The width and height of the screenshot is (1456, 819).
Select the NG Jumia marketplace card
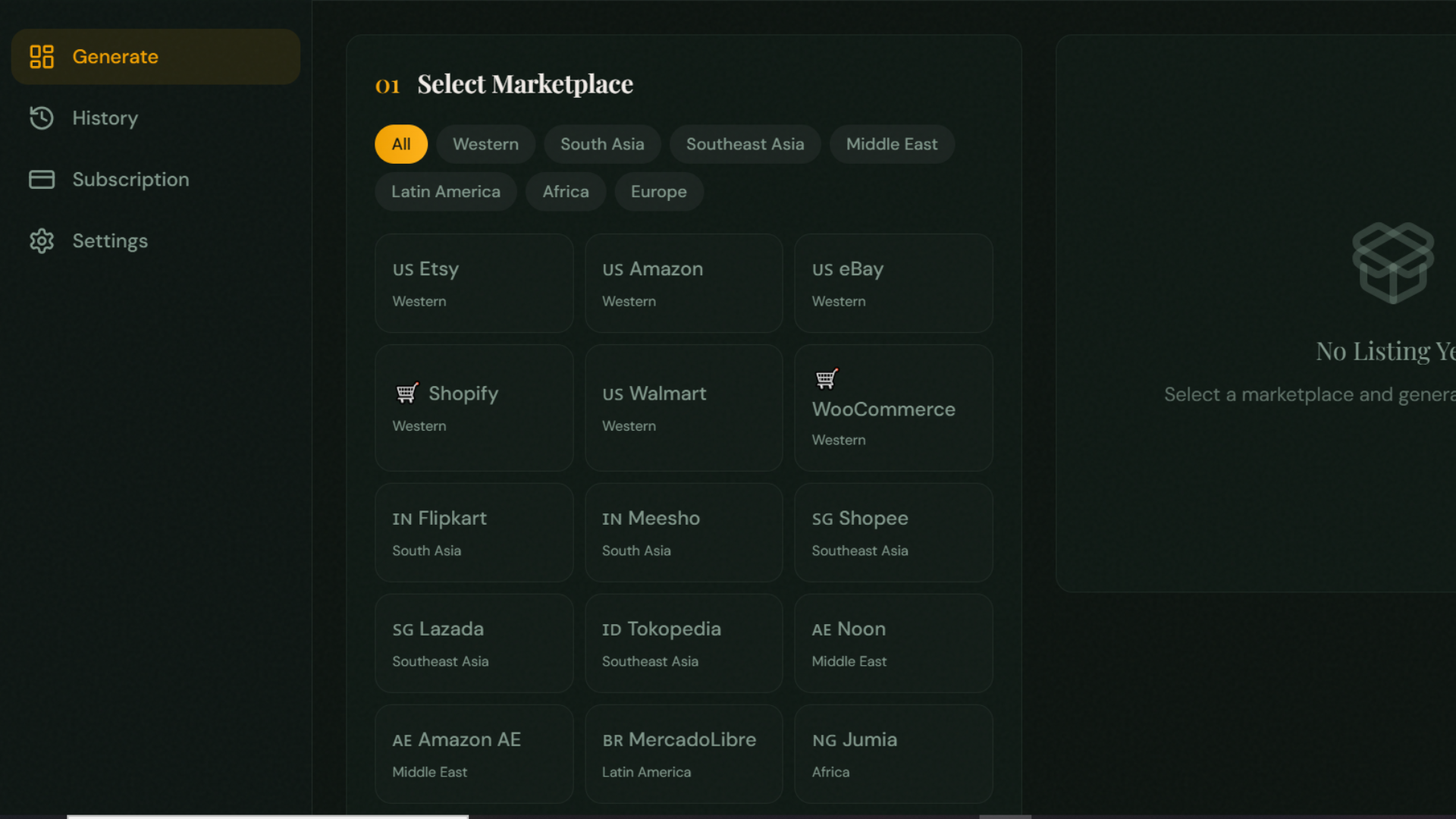click(893, 753)
